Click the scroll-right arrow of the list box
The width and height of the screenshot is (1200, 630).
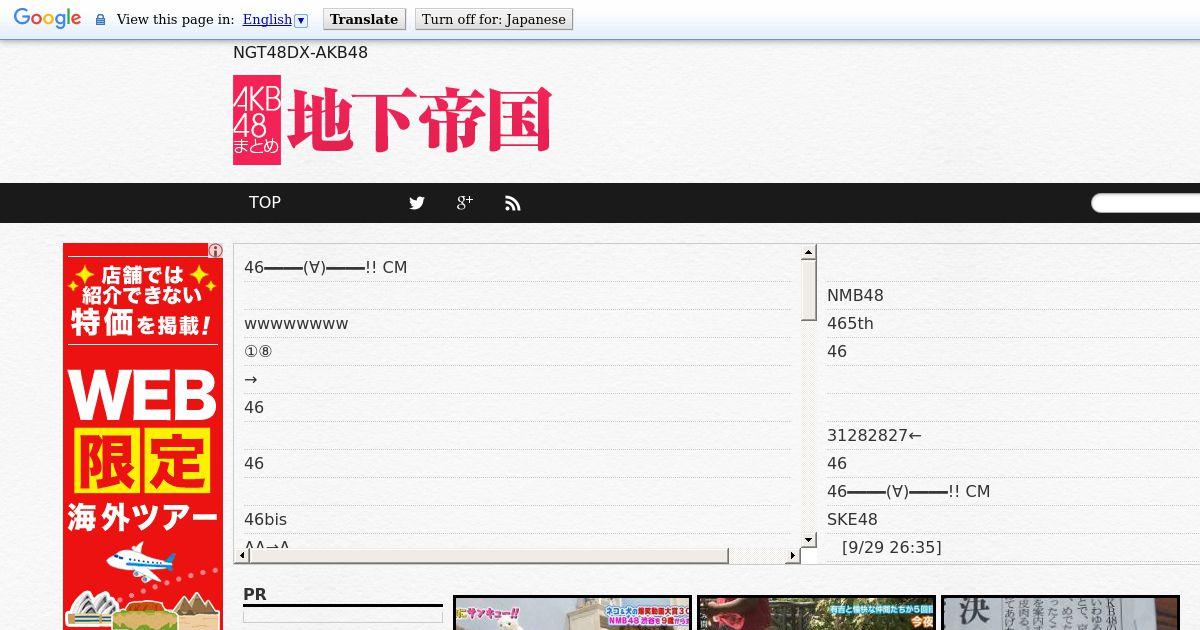pos(793,555)
